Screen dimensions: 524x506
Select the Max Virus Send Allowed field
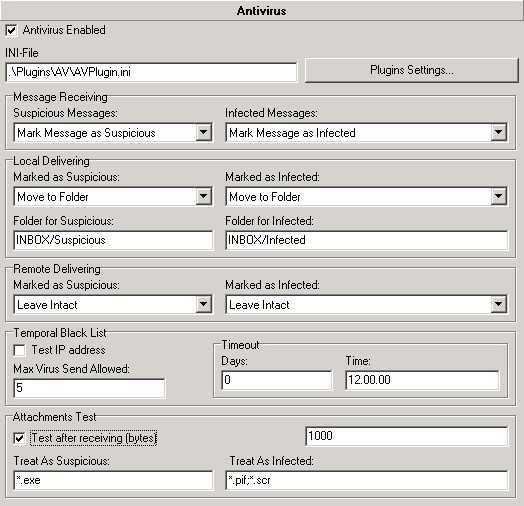click(89, 388)
